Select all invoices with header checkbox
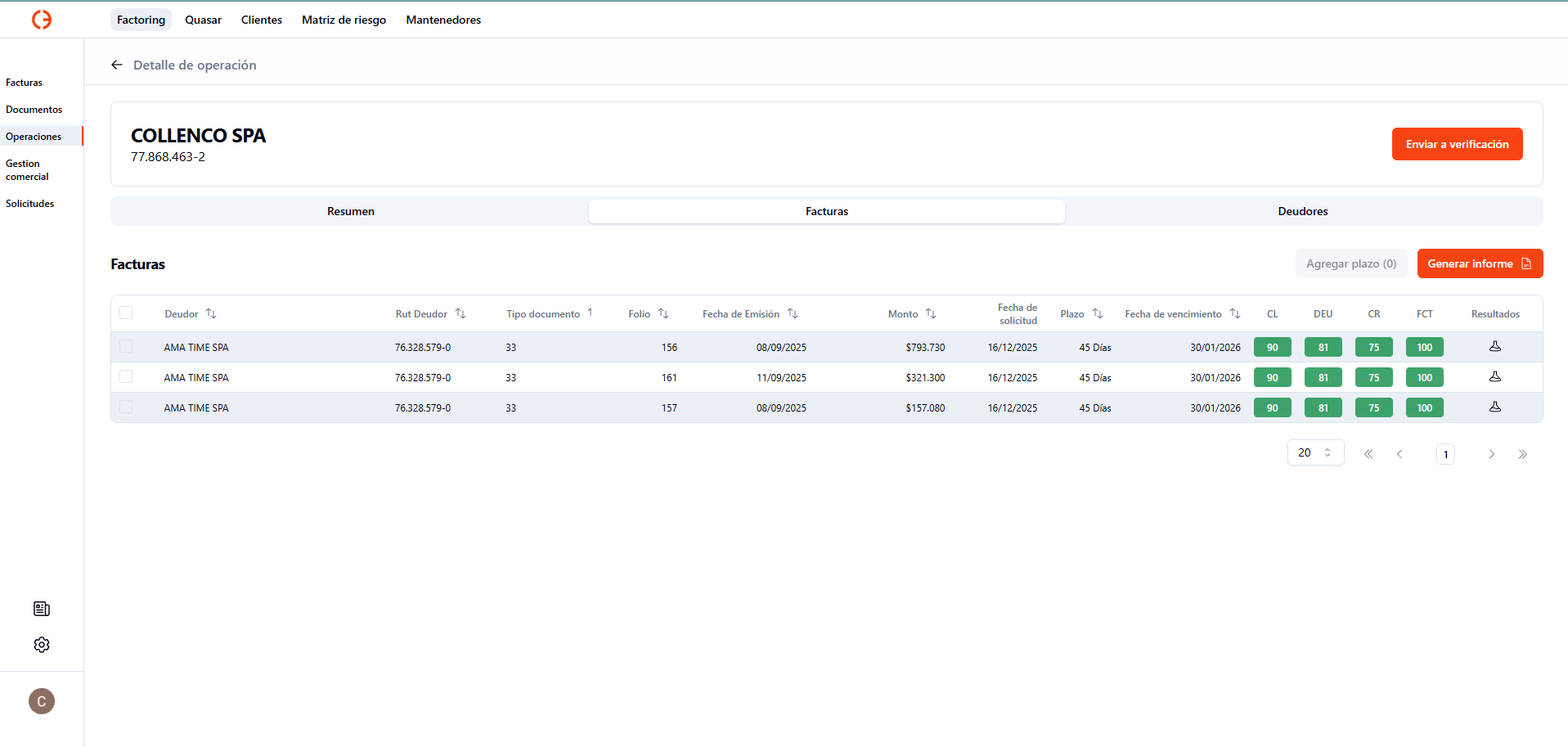This screenshot has width=1568, height=747. click(126, 313)
